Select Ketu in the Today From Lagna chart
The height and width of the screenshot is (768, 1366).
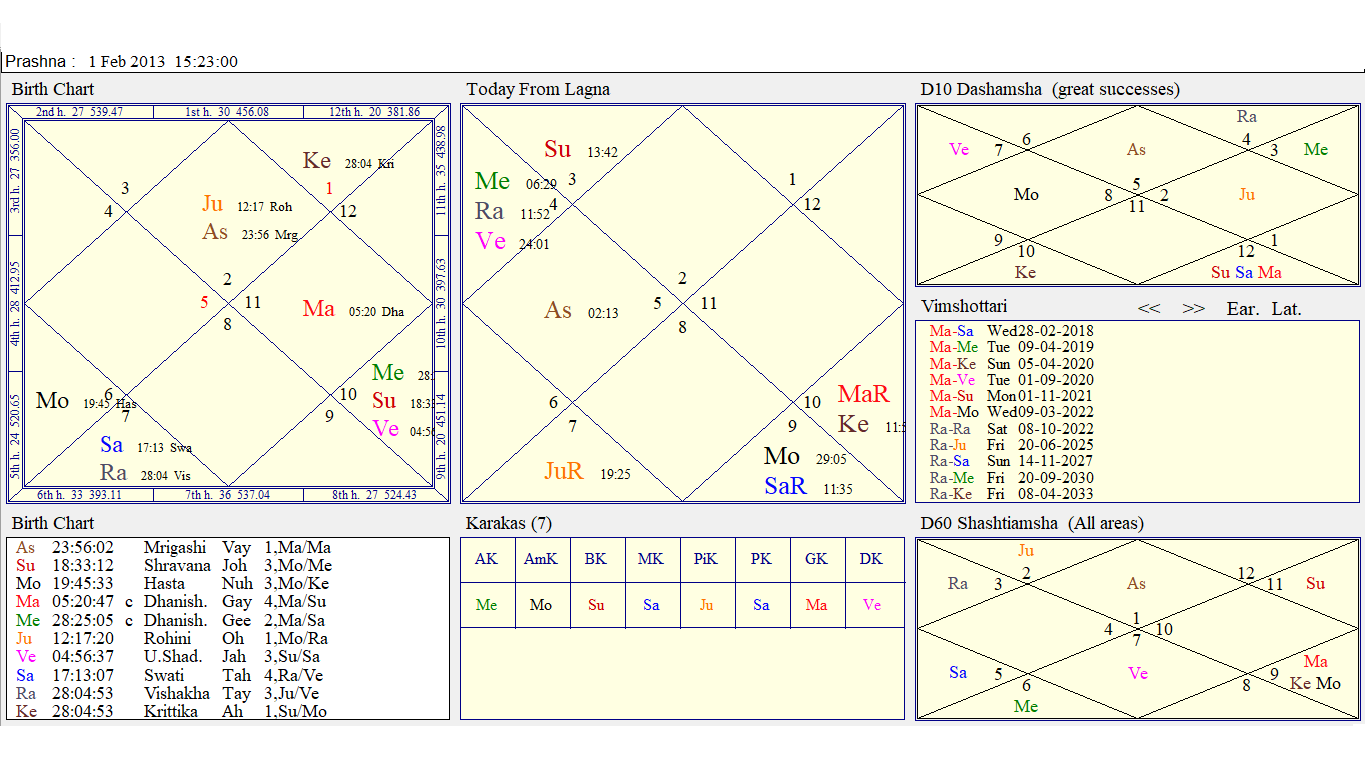tap(852, 424)
